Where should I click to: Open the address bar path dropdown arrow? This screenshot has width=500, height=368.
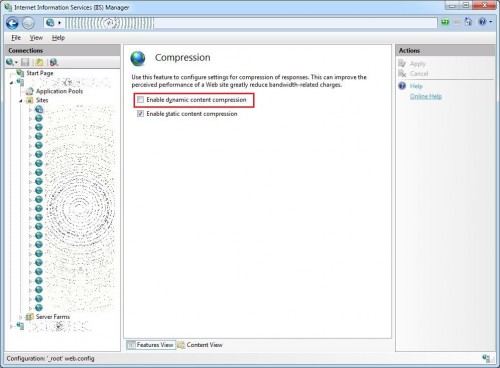click(59, 23)
